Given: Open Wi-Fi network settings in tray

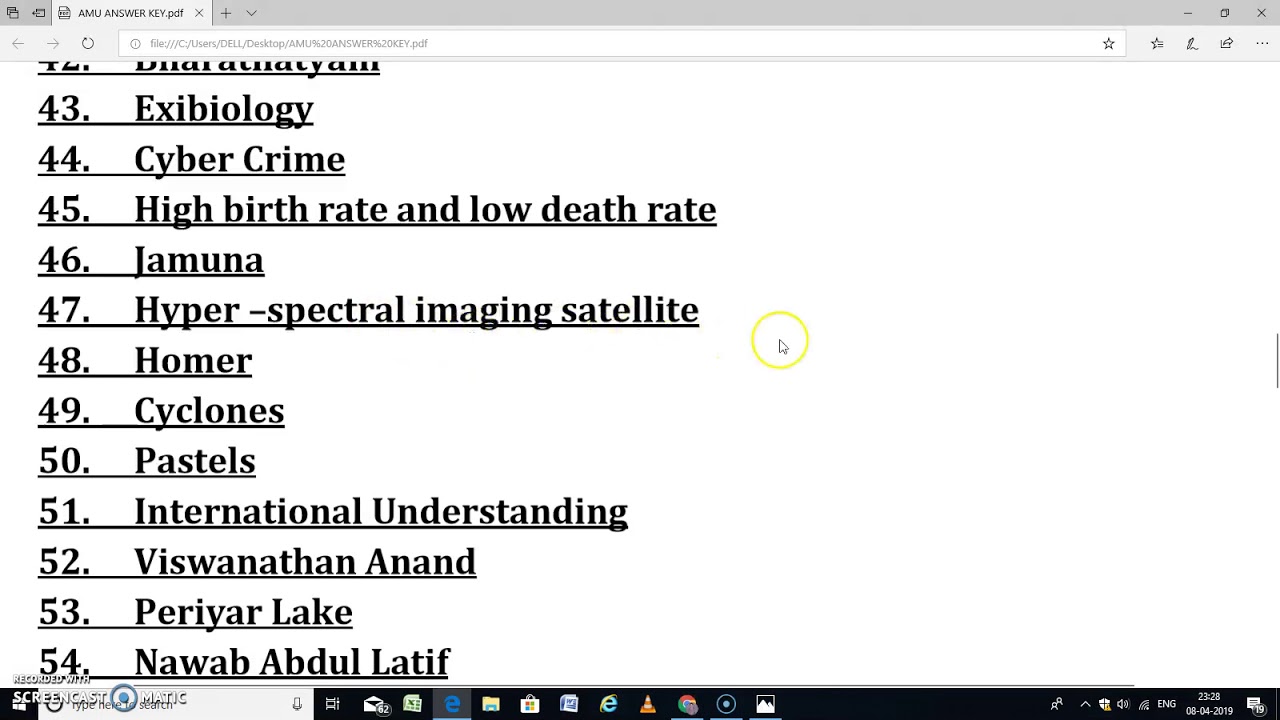Looking at the screenshot, I should [1144, 705].
